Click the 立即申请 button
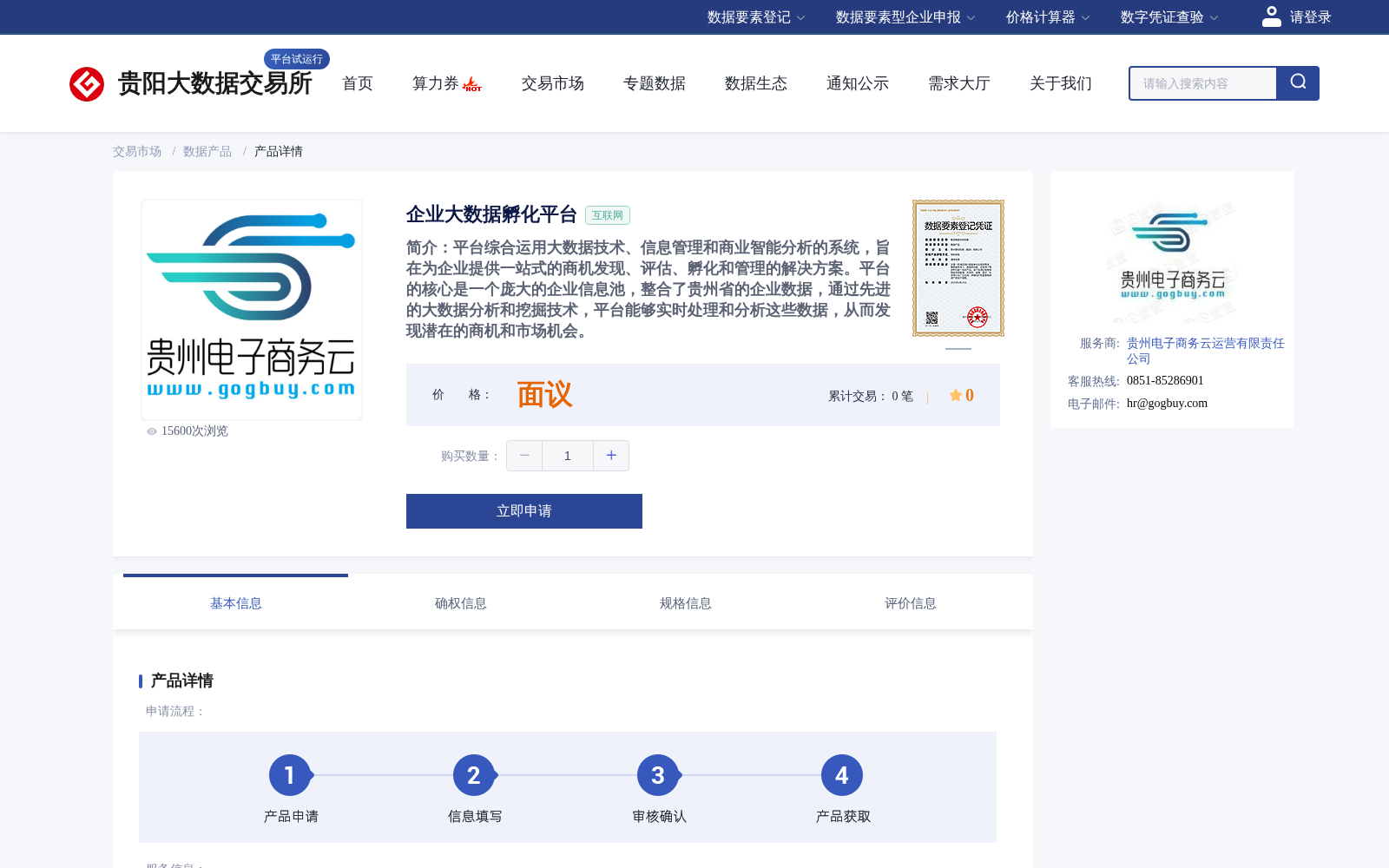1389x868 pixels. point(524,511)
